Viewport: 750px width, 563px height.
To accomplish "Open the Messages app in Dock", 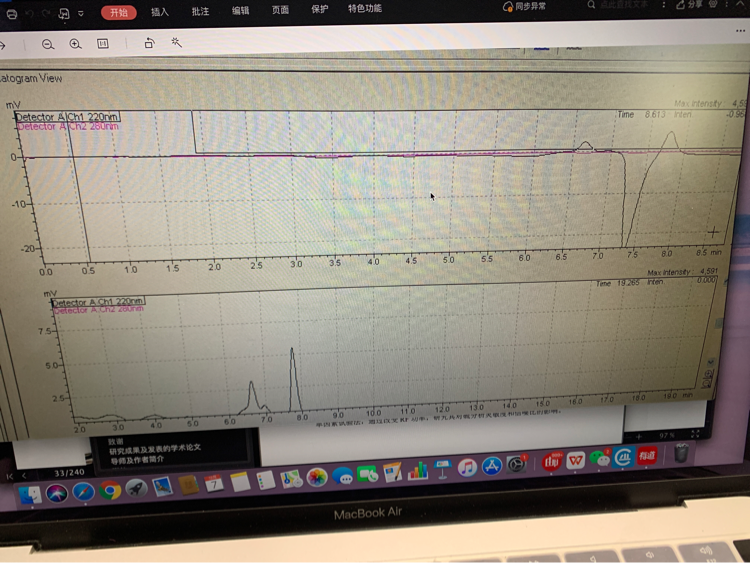I will (x=342, y=476).
